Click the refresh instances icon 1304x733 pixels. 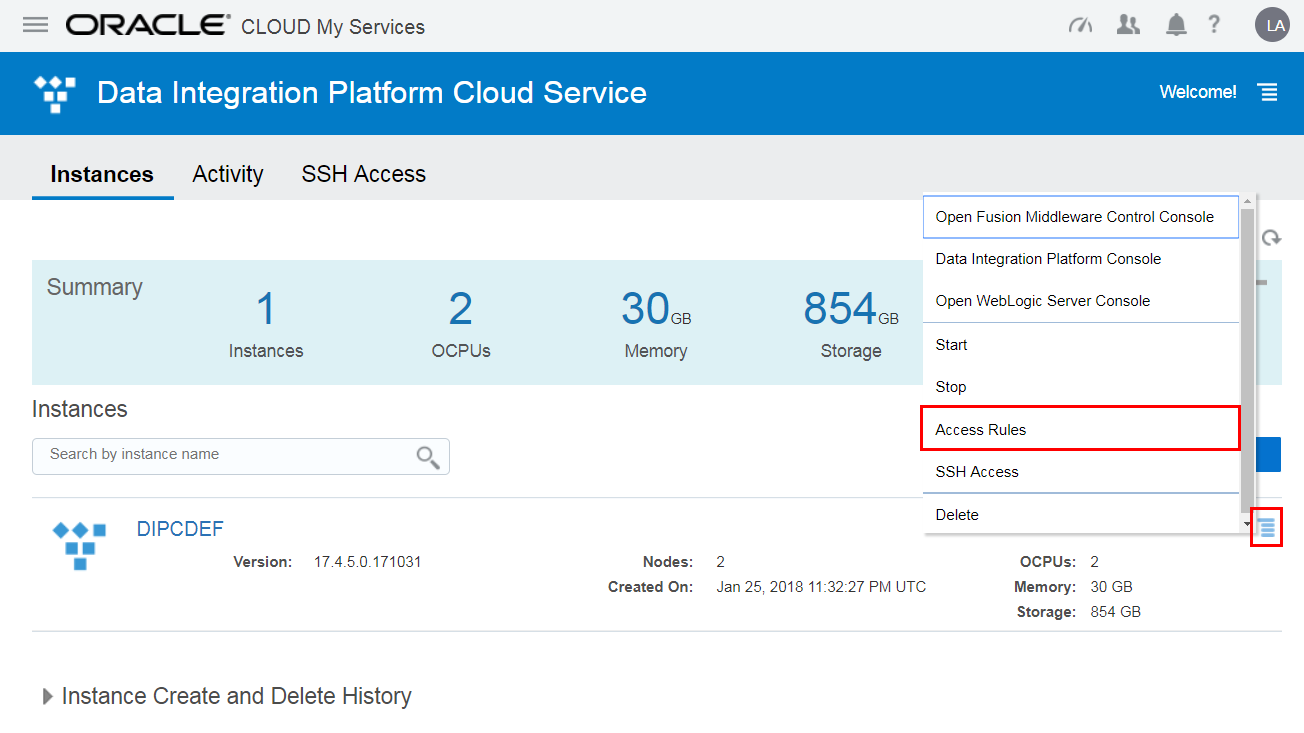click(x=1271, y=238)
